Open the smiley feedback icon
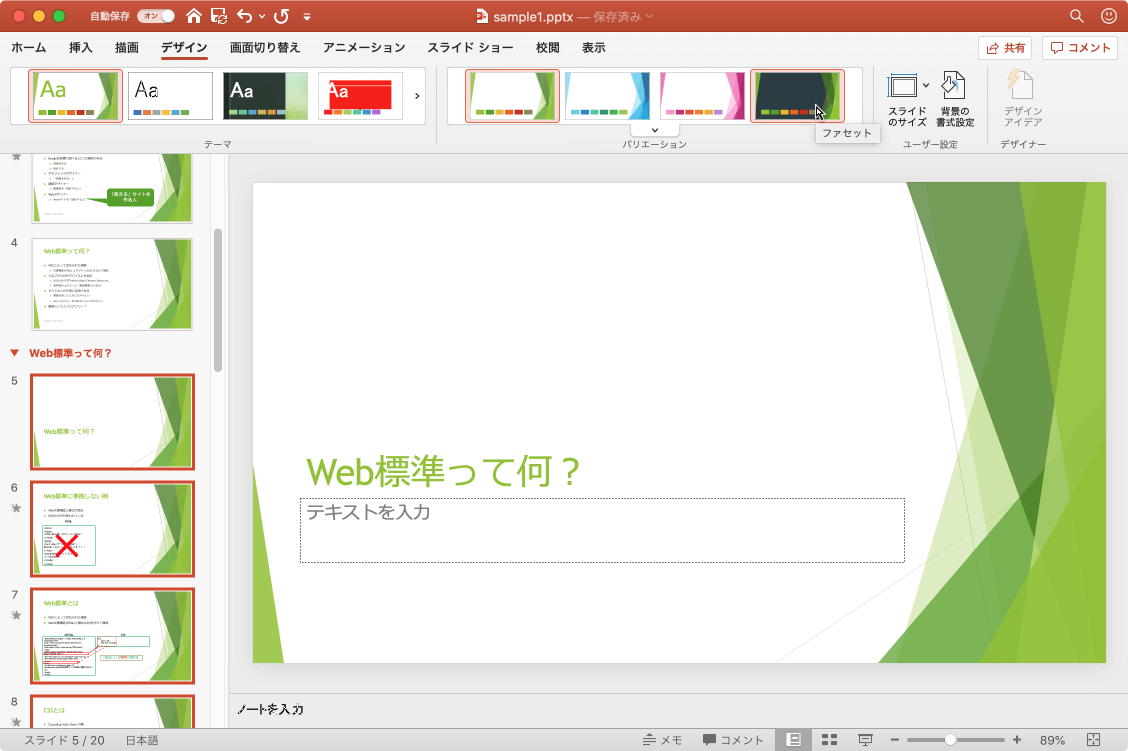The height and width of the screenshot is (751, 1128). pos(1109,16)
